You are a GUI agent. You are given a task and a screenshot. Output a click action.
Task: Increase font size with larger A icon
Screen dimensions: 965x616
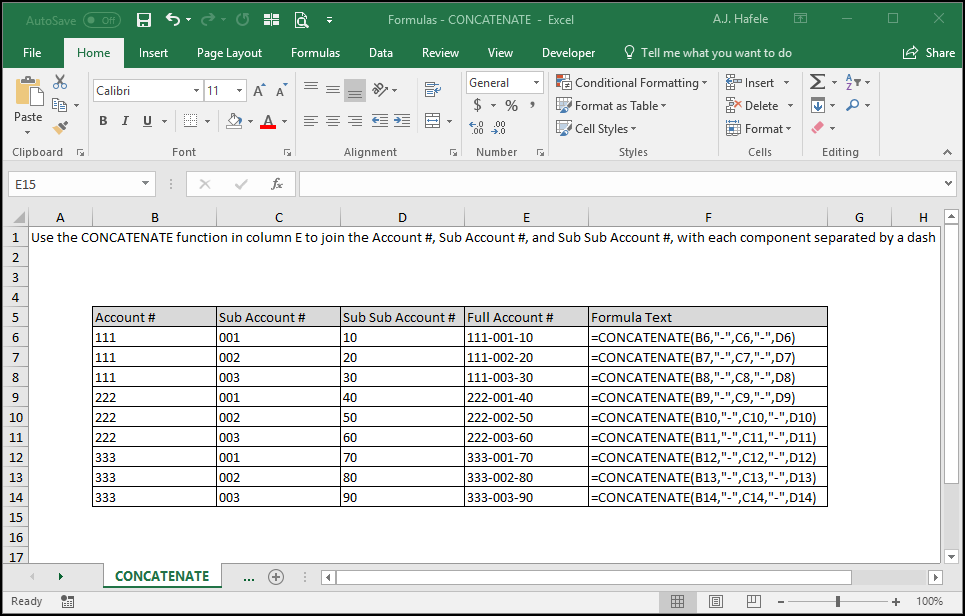pos(259,90)
